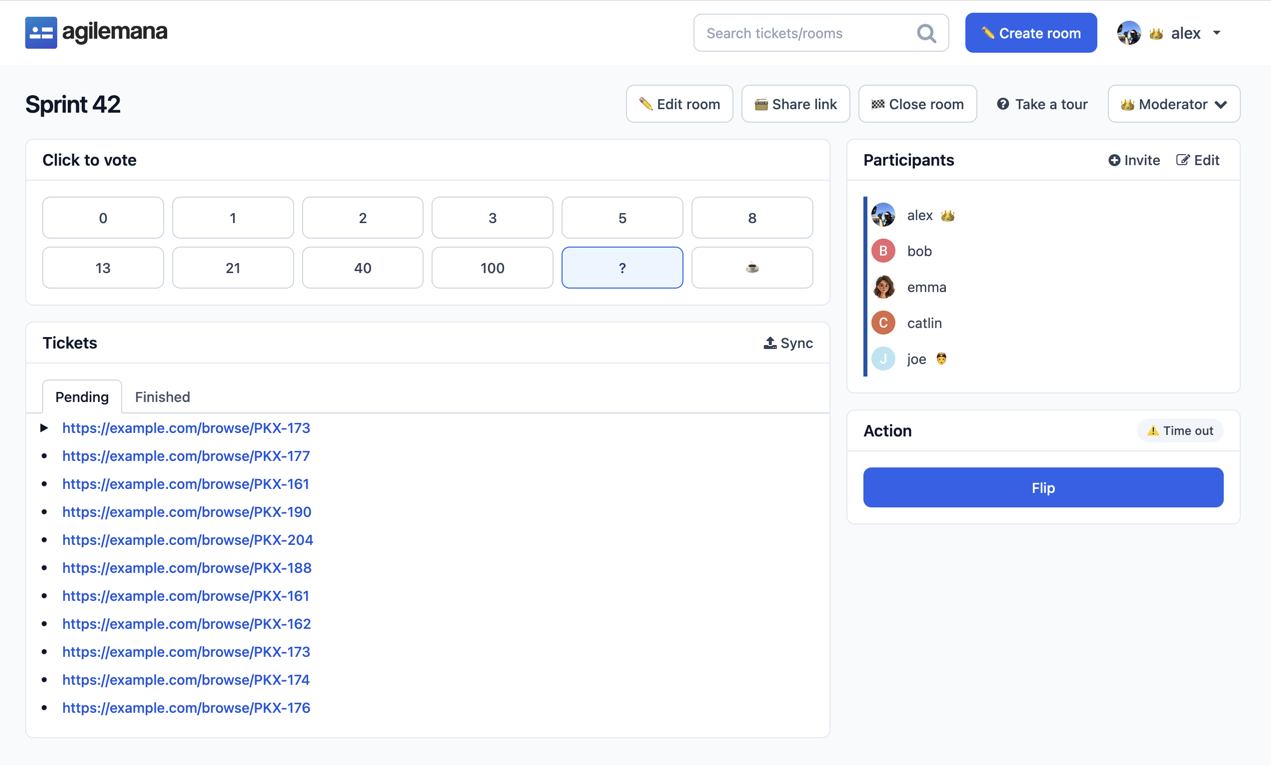This screenshot has height=765, width=1271.
Task: Vote 5 points
Action: tap(622, 218)
